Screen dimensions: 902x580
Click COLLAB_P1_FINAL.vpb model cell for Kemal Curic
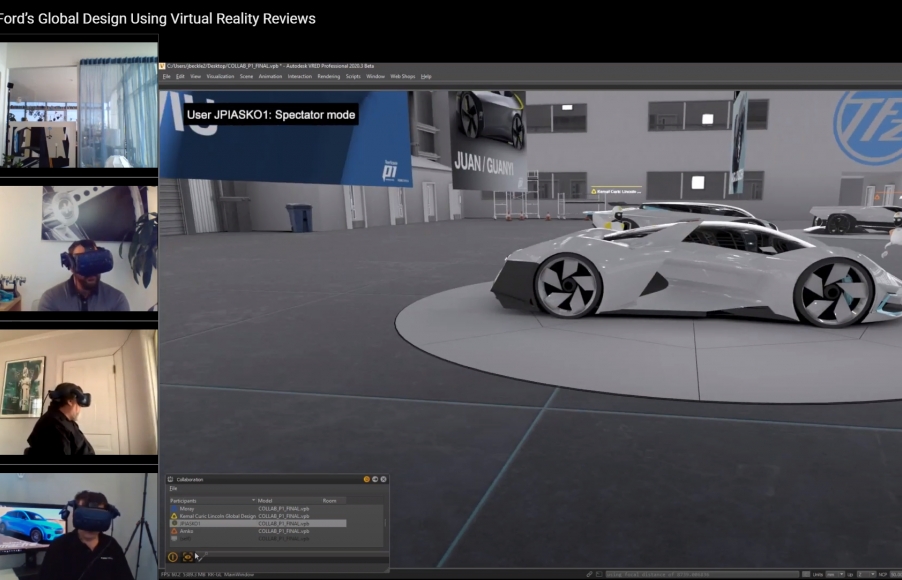pyautogui.click(x=284, y=516)
